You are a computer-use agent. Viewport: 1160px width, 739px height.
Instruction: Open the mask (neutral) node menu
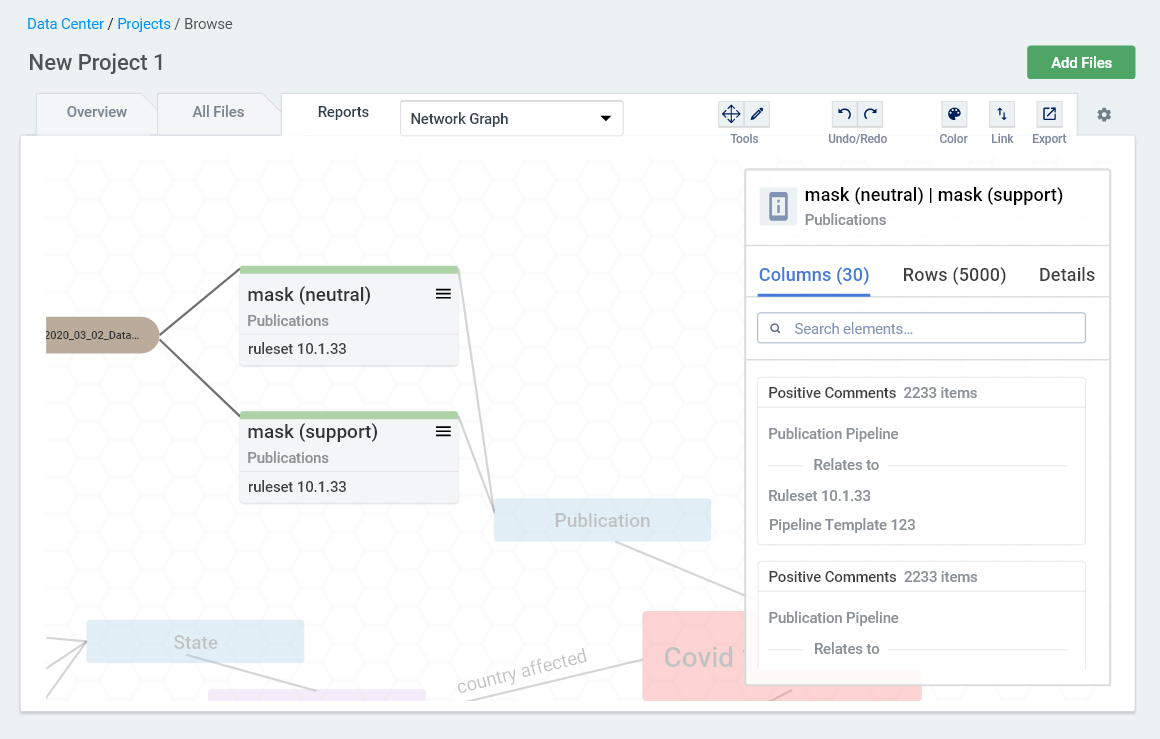pyautogui.click(x=443, y=294)
